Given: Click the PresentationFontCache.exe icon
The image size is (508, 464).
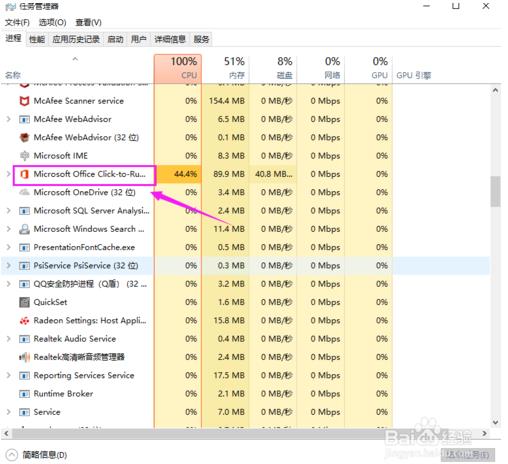Looking at the screenshot, I should [24, 247].
